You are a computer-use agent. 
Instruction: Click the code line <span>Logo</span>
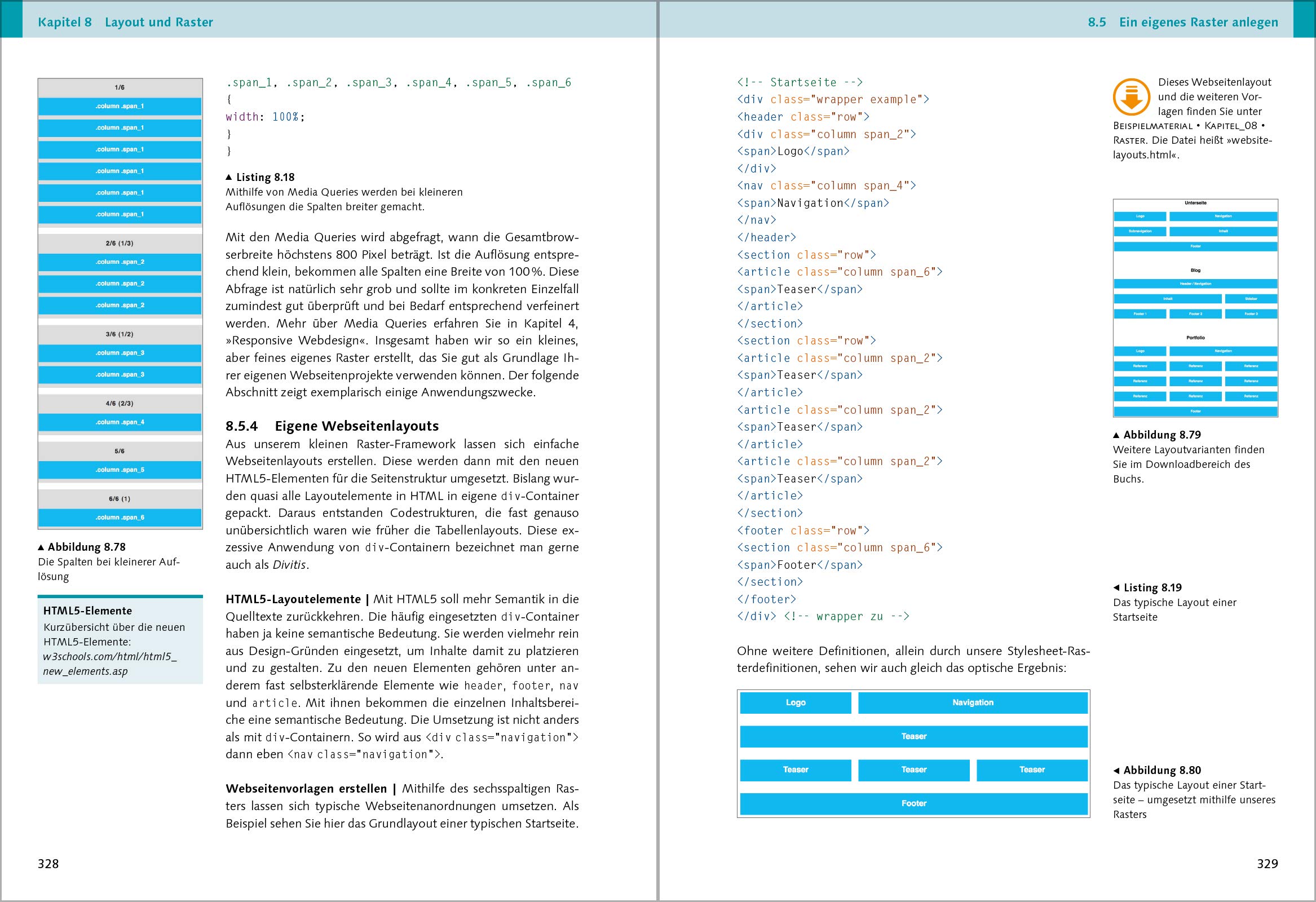(793, 151)
